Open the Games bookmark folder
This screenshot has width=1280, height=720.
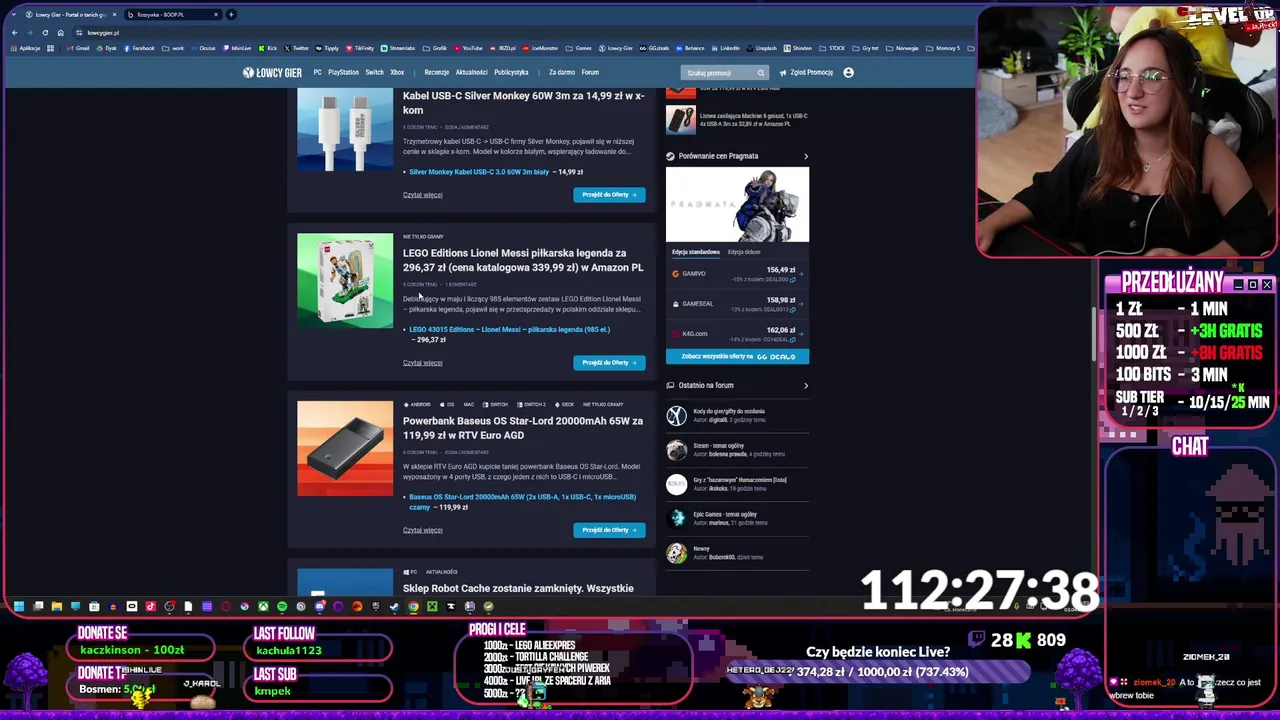click(580, 48)
